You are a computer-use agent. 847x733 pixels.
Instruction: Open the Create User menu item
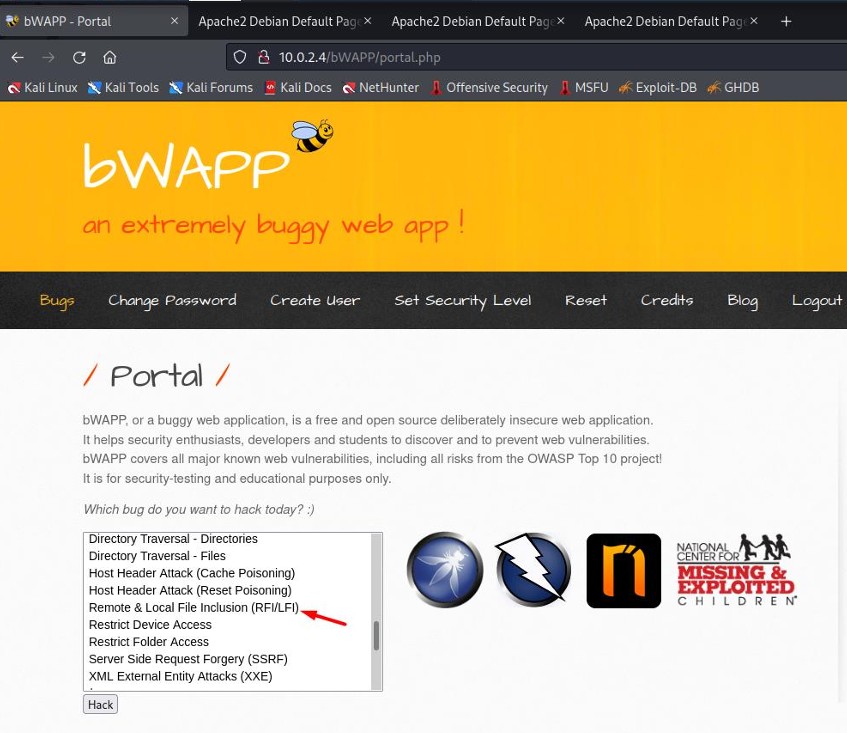[x=315, y=300]
